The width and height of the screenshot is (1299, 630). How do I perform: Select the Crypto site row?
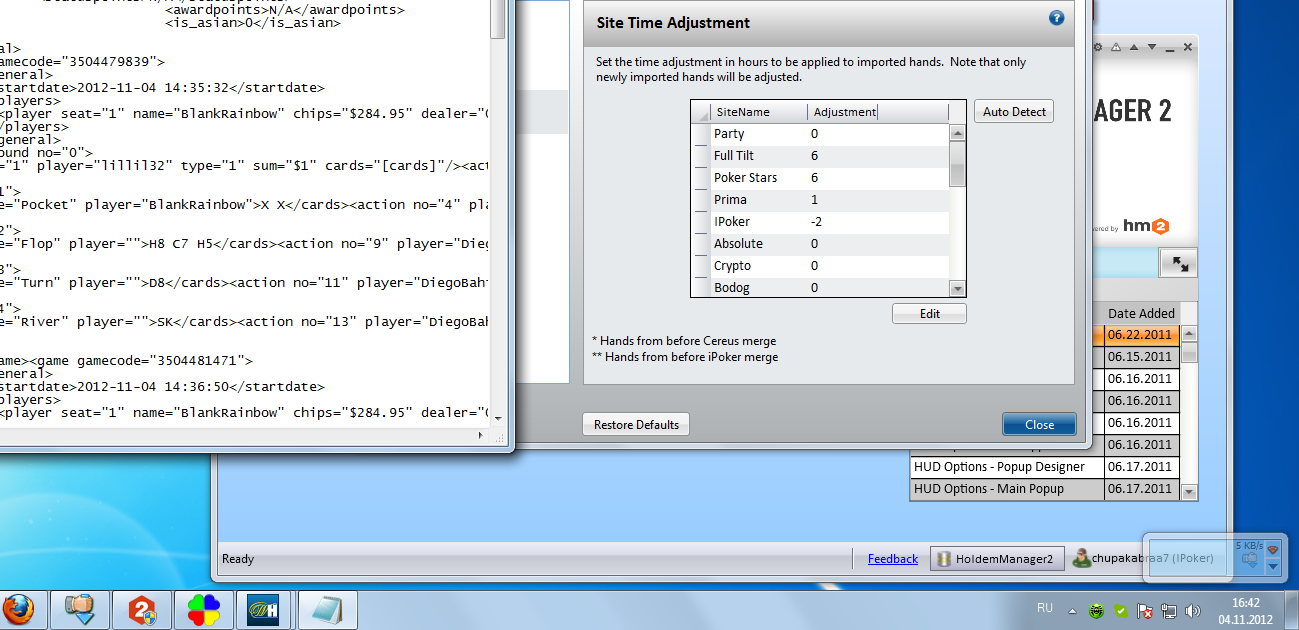point(820,266)
